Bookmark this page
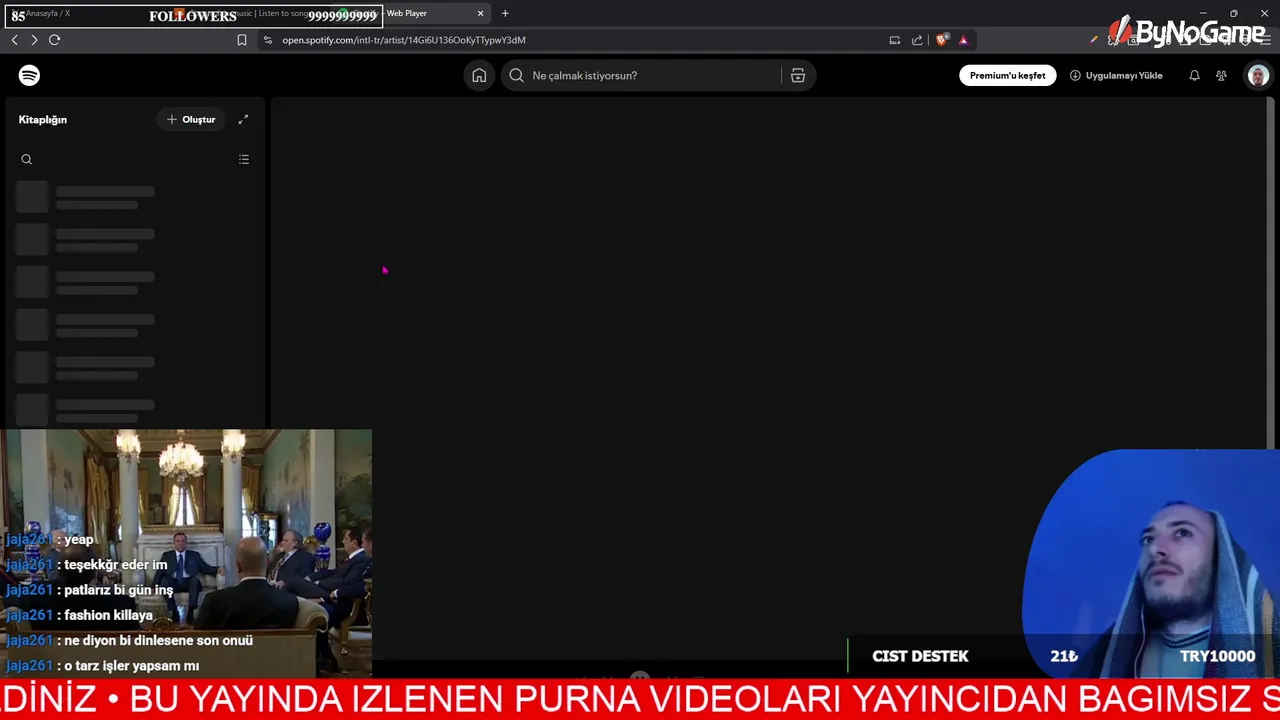Screen dimensions: 1280x720 (241, 40)
